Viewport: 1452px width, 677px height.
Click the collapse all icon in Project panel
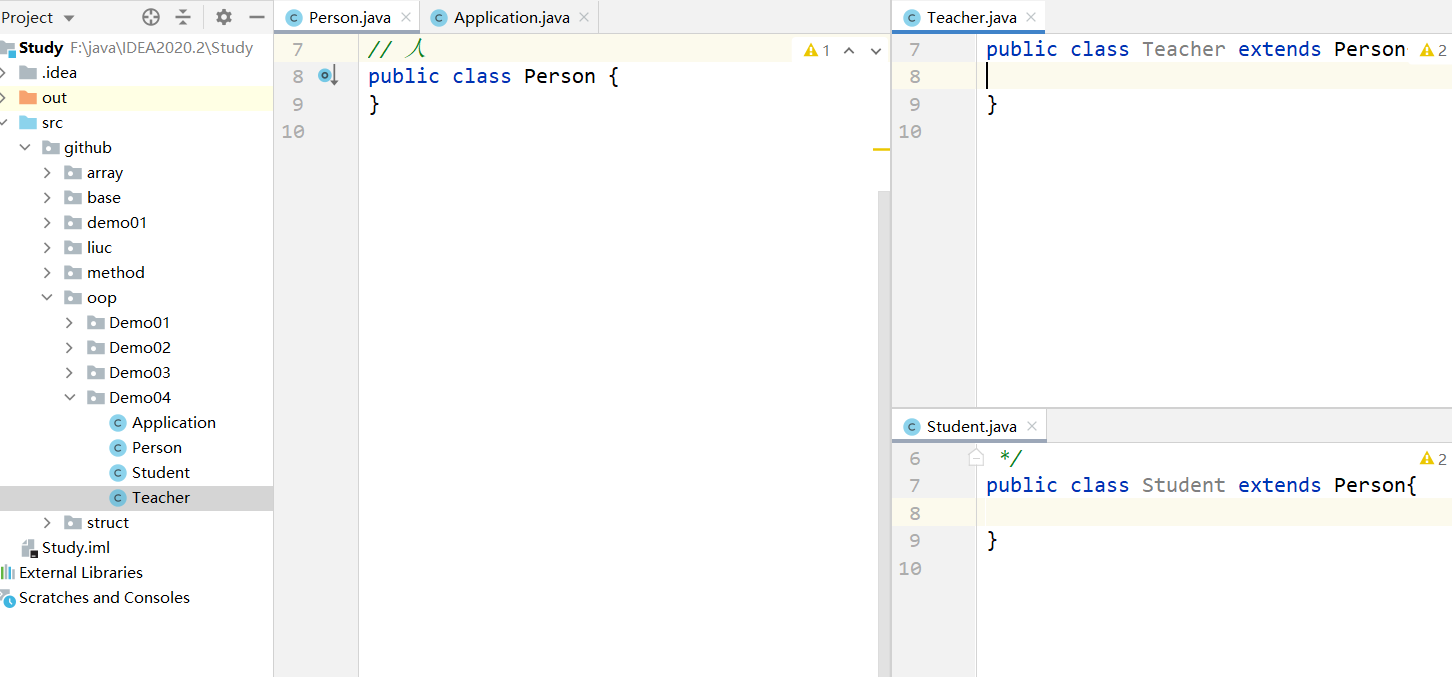coord(183,17)
